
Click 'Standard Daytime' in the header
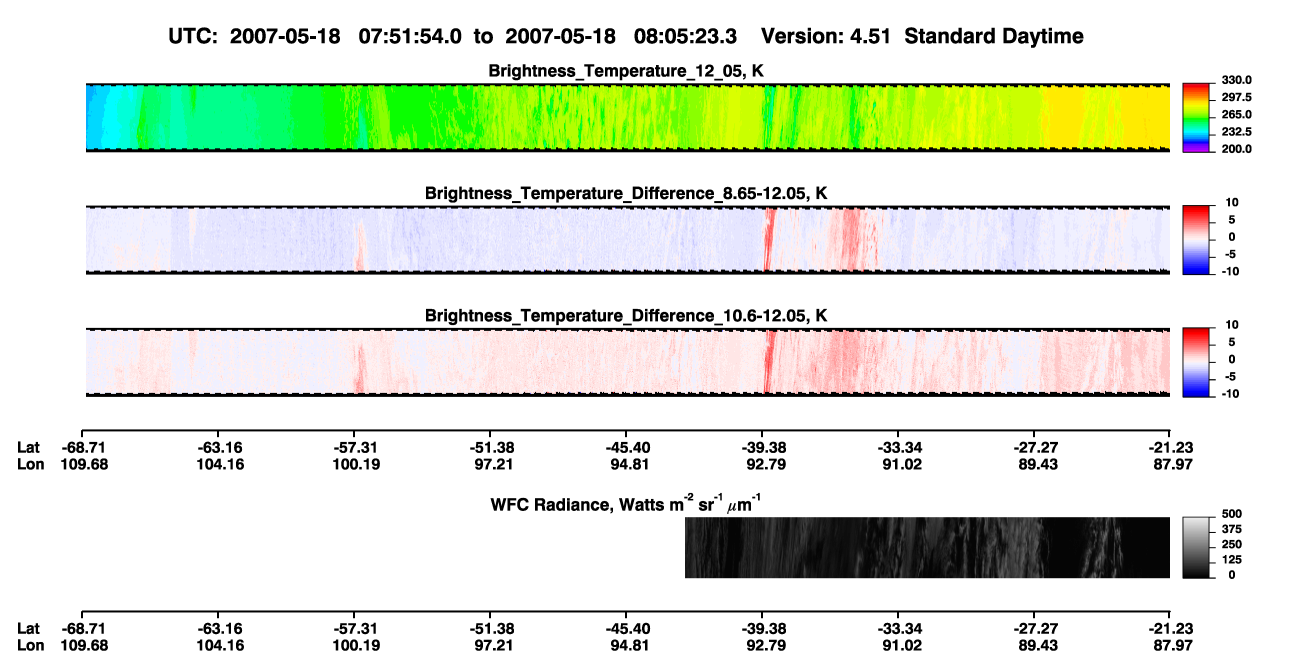point(994,37)
